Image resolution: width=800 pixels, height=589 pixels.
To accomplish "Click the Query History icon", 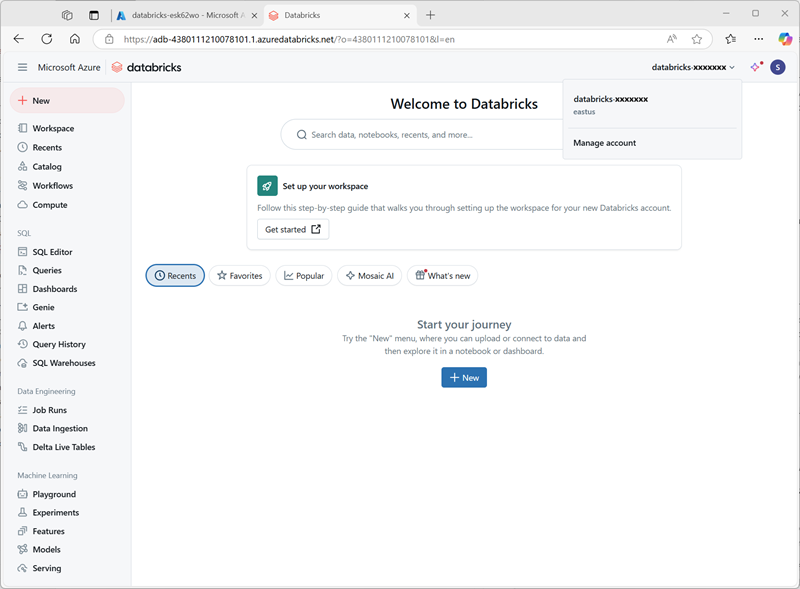I will (x=22, y=344).
